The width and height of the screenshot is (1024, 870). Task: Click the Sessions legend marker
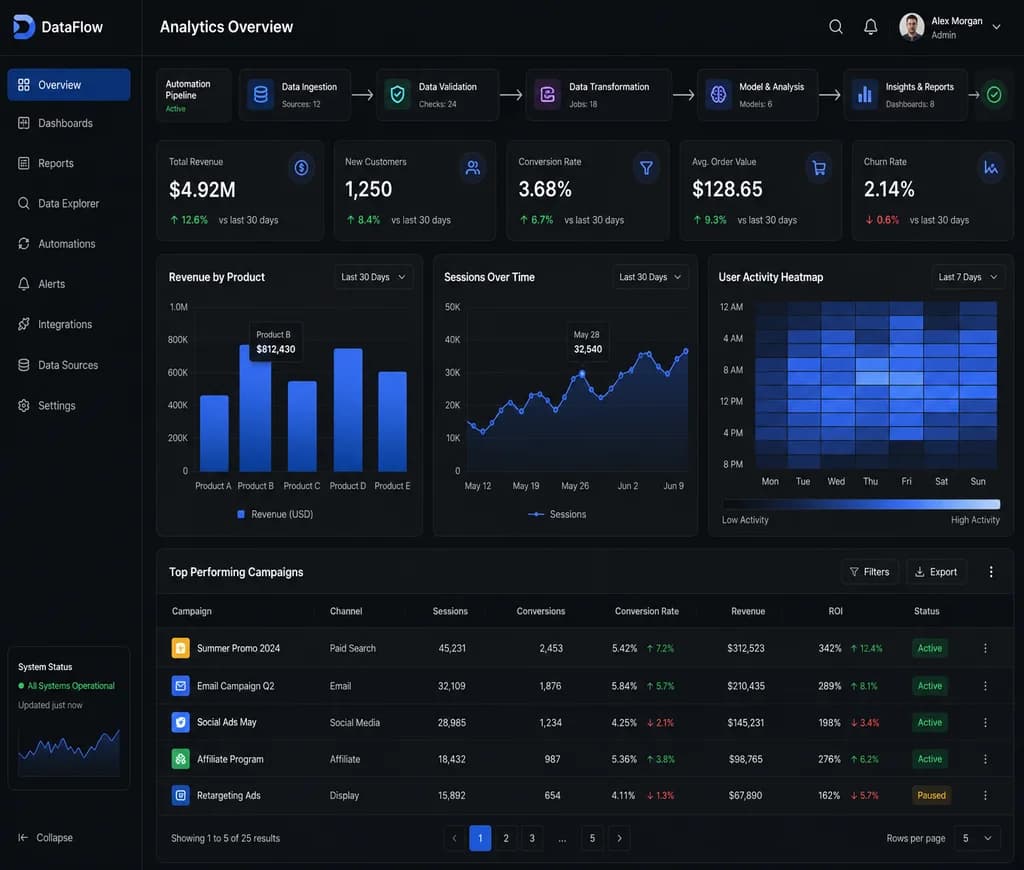pos(536,514)
